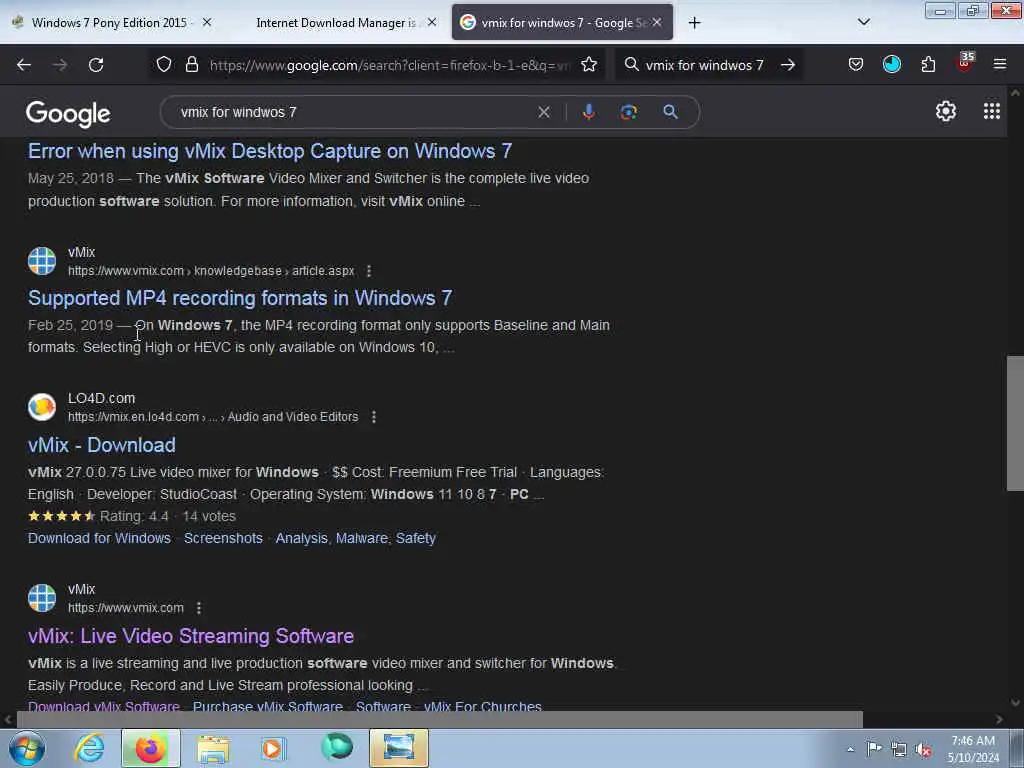The height and width of the screenshot is (768, 1024).
Task: Switch to Windows 7 Pony Edition 2015 tab
Action: click(108, 23)
